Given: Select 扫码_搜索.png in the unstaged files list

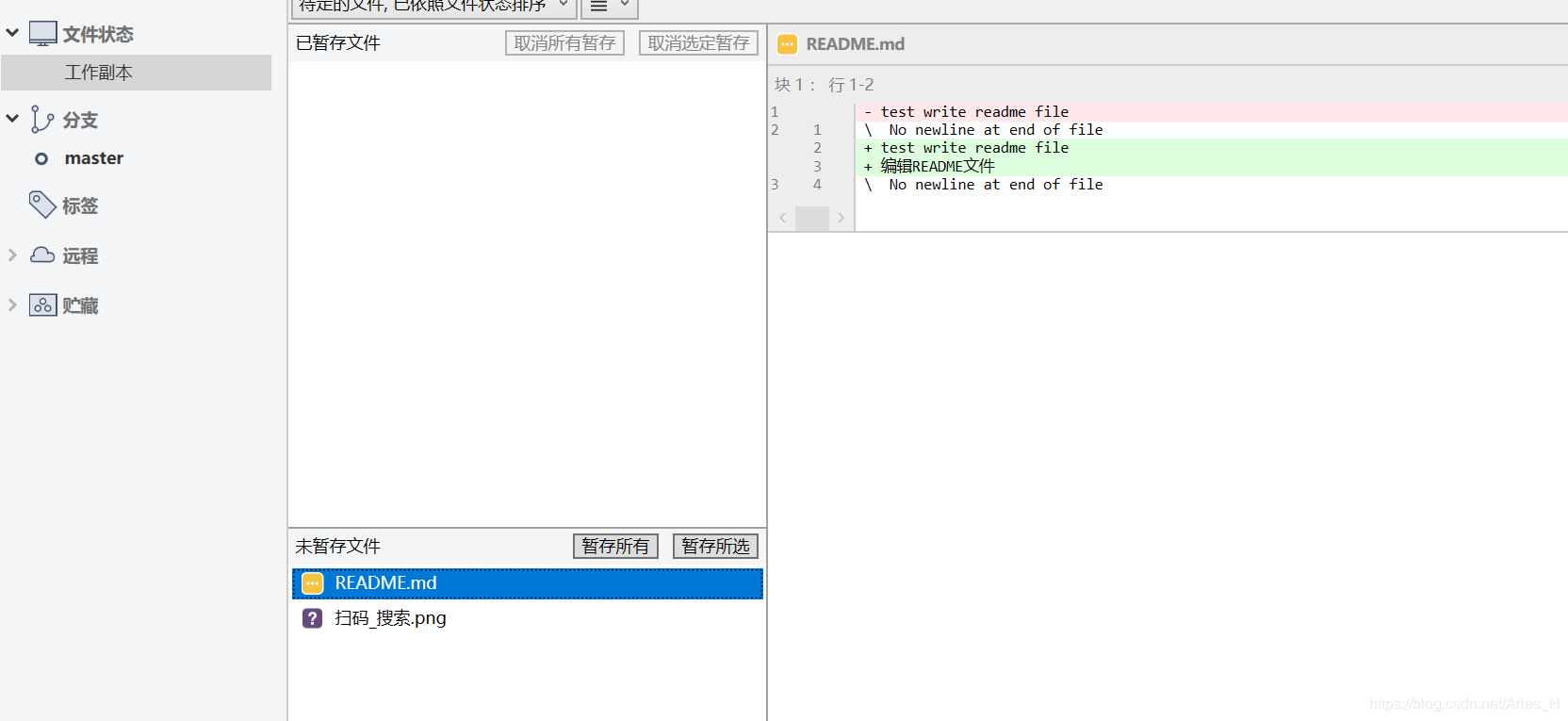Looking at the screenshot, I should pyautogui.click(x=528, y=618).
